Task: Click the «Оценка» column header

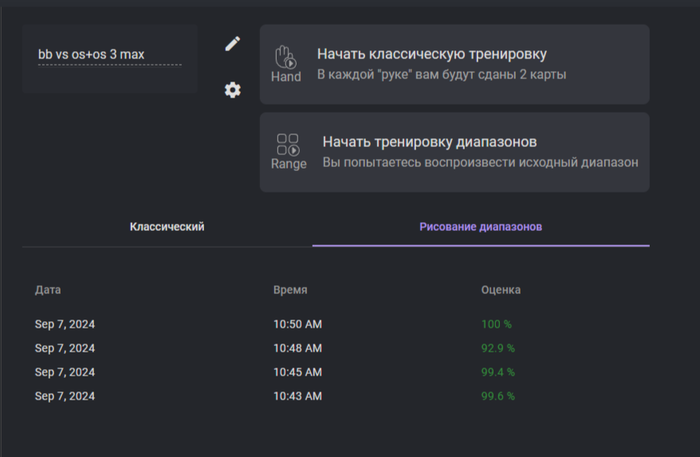Action: coord(501,290)
